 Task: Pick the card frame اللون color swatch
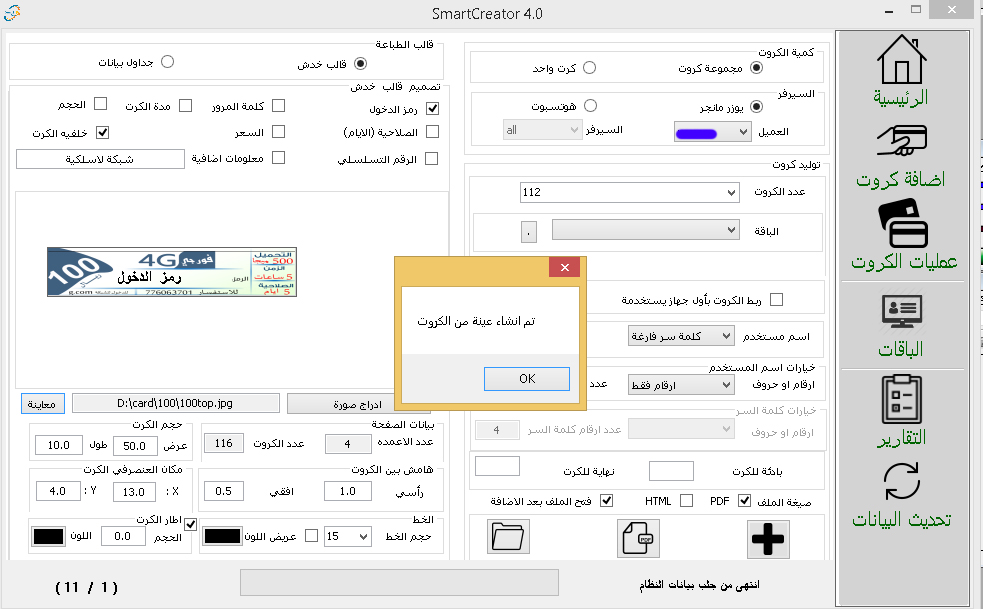point(47,536)
